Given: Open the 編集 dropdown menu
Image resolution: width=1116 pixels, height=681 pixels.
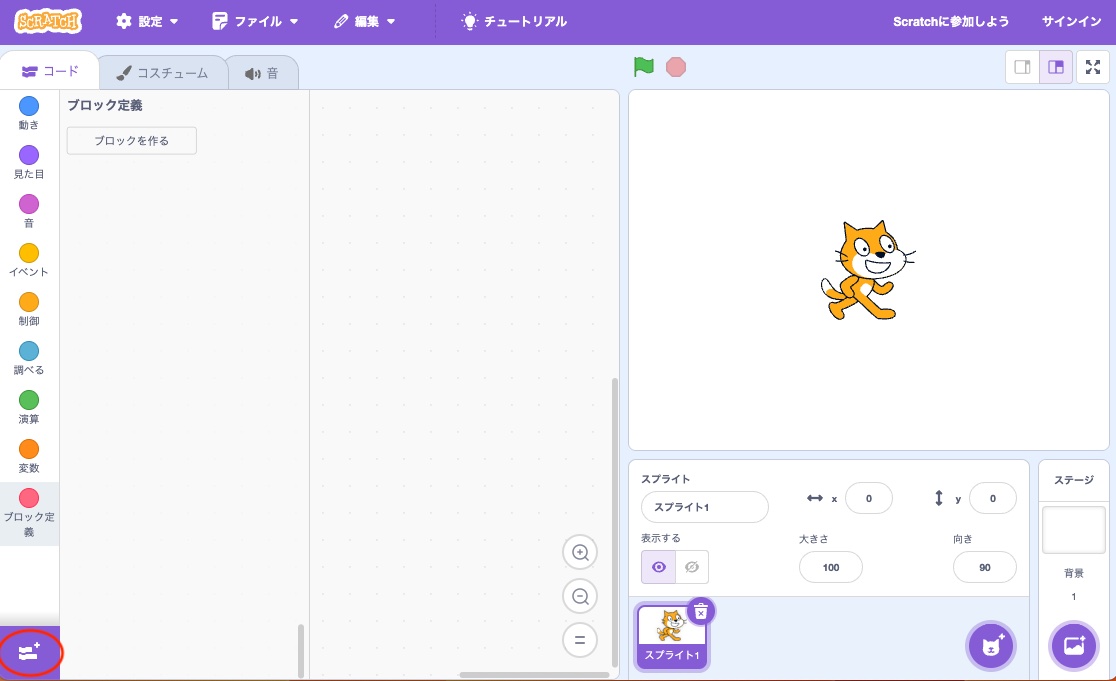Looking at the screenshot, I should click(365, 21).
